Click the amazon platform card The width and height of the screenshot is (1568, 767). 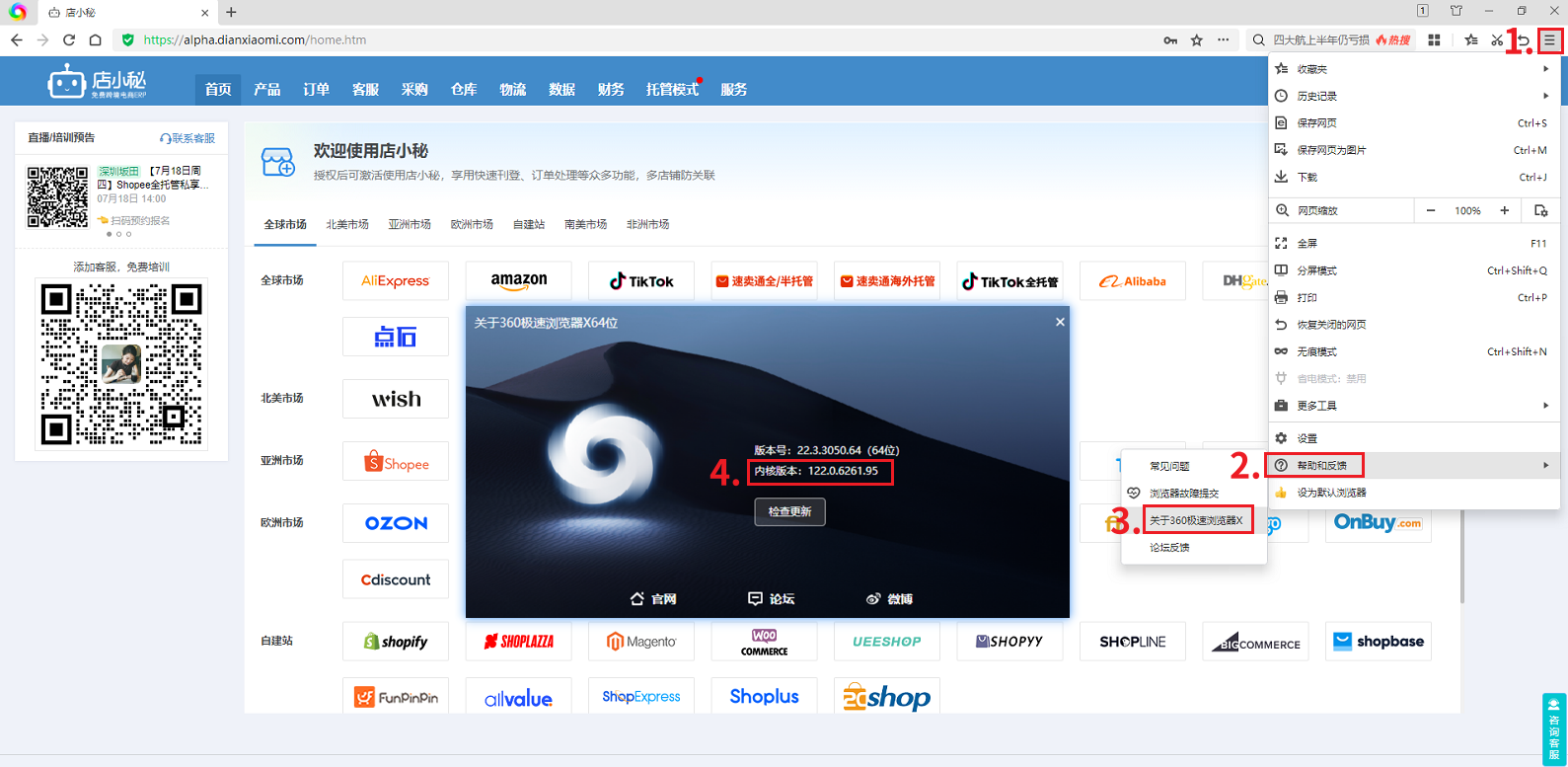click(518, 280)
